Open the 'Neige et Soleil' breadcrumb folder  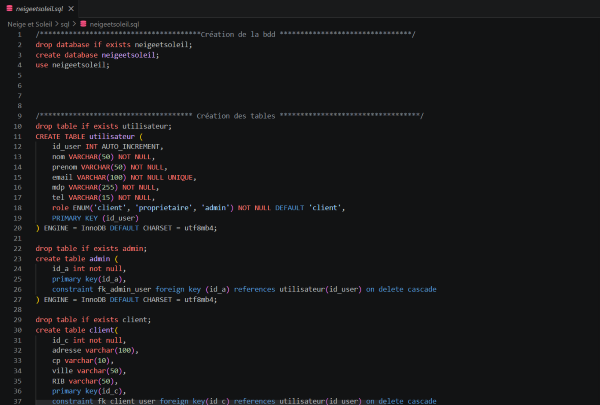(x=29, y=24)
